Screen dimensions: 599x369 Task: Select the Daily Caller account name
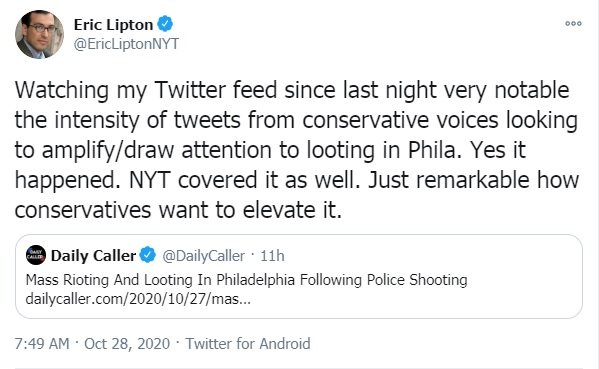[93, 256]
